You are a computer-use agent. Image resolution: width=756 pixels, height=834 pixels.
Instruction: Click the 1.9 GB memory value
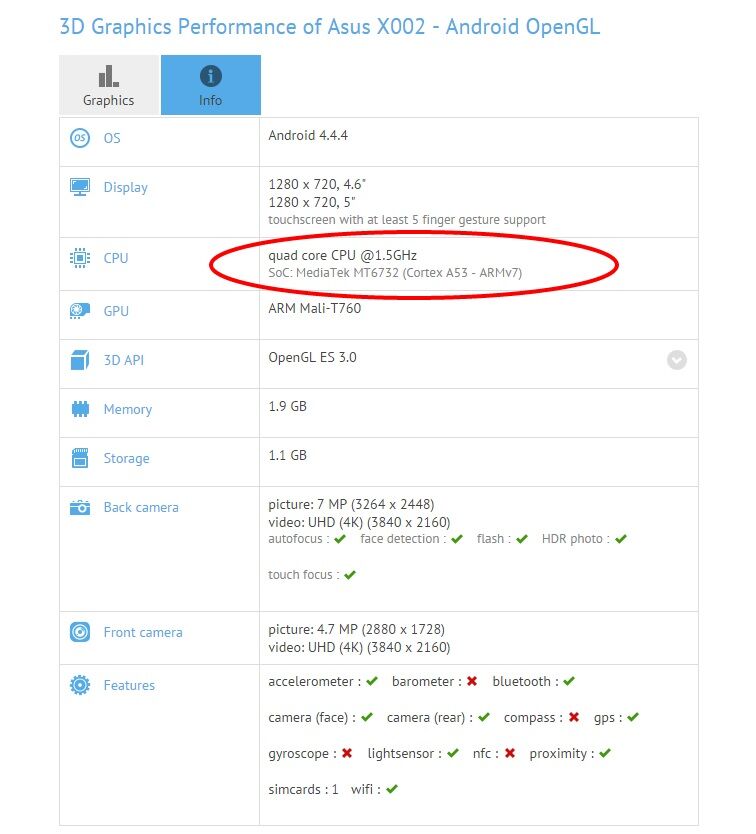pyautogui.click(x=287, y=406)
